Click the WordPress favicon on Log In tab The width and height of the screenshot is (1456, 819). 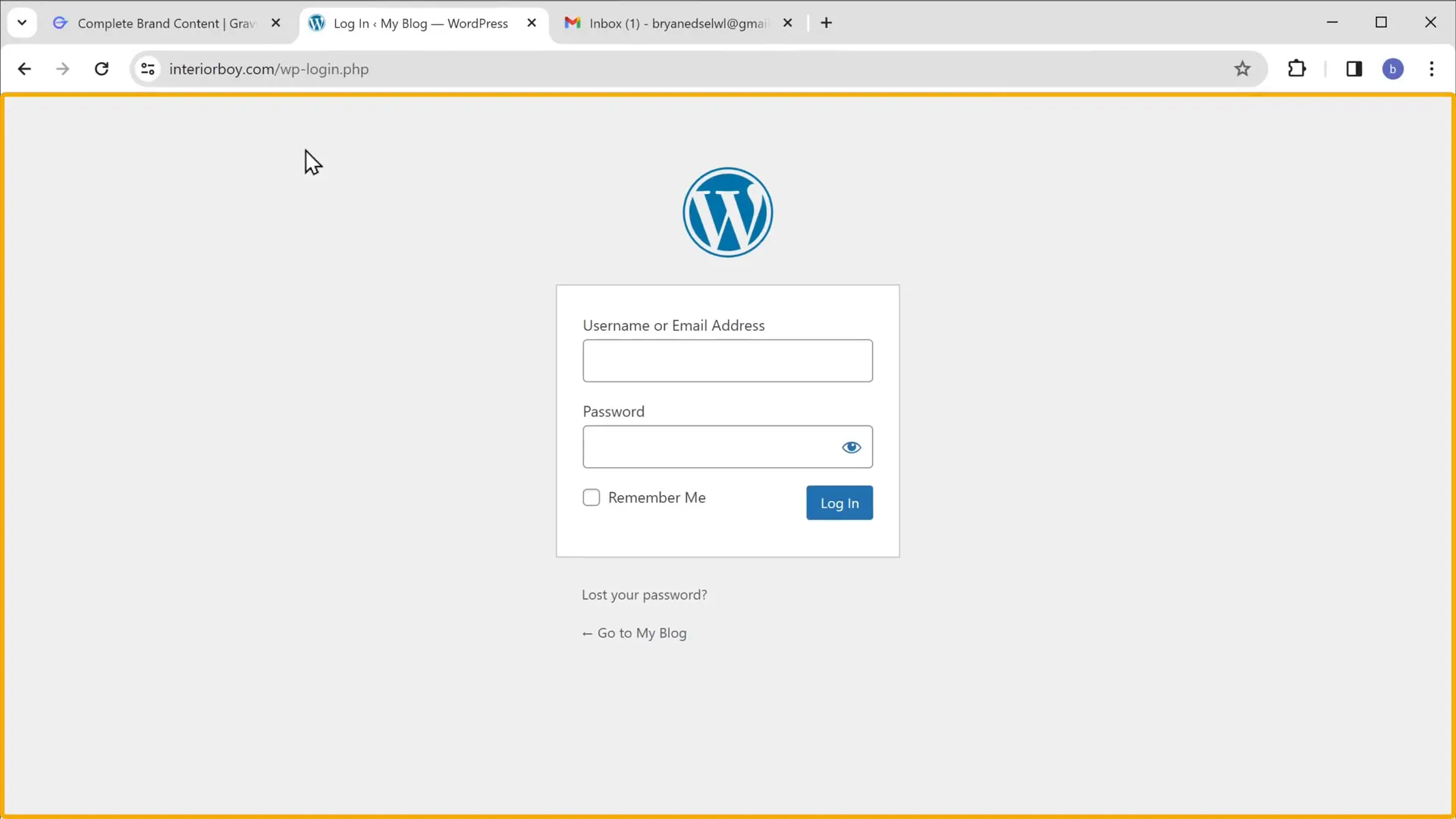317,23
